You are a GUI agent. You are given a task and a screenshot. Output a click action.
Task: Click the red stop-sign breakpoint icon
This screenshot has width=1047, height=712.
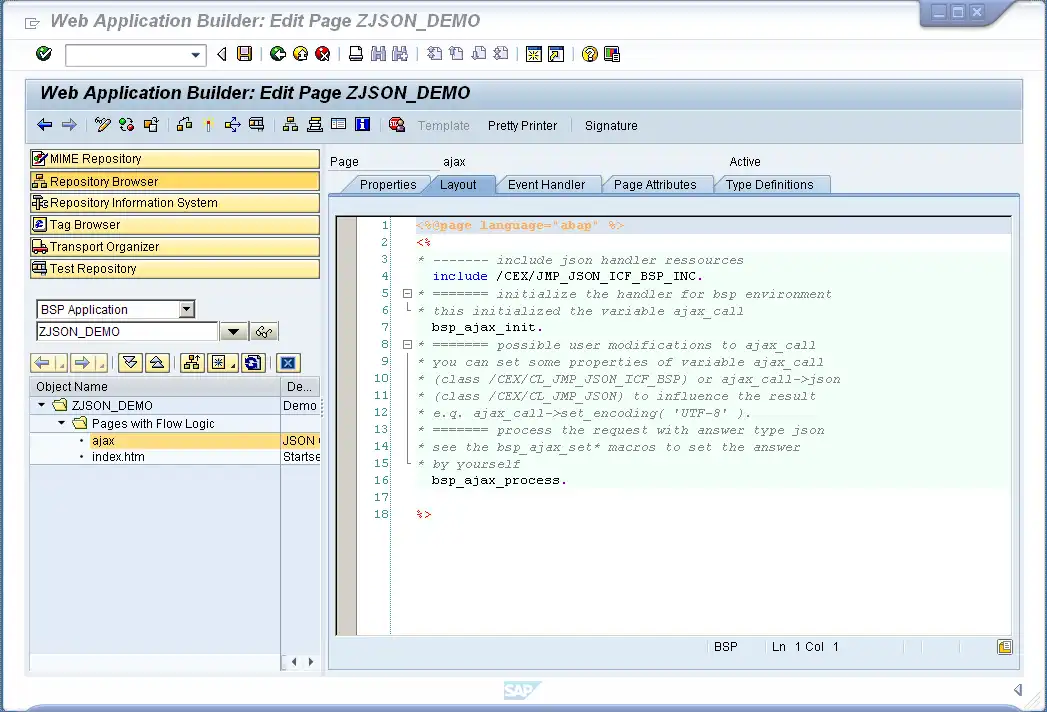[x=396, y=125]
